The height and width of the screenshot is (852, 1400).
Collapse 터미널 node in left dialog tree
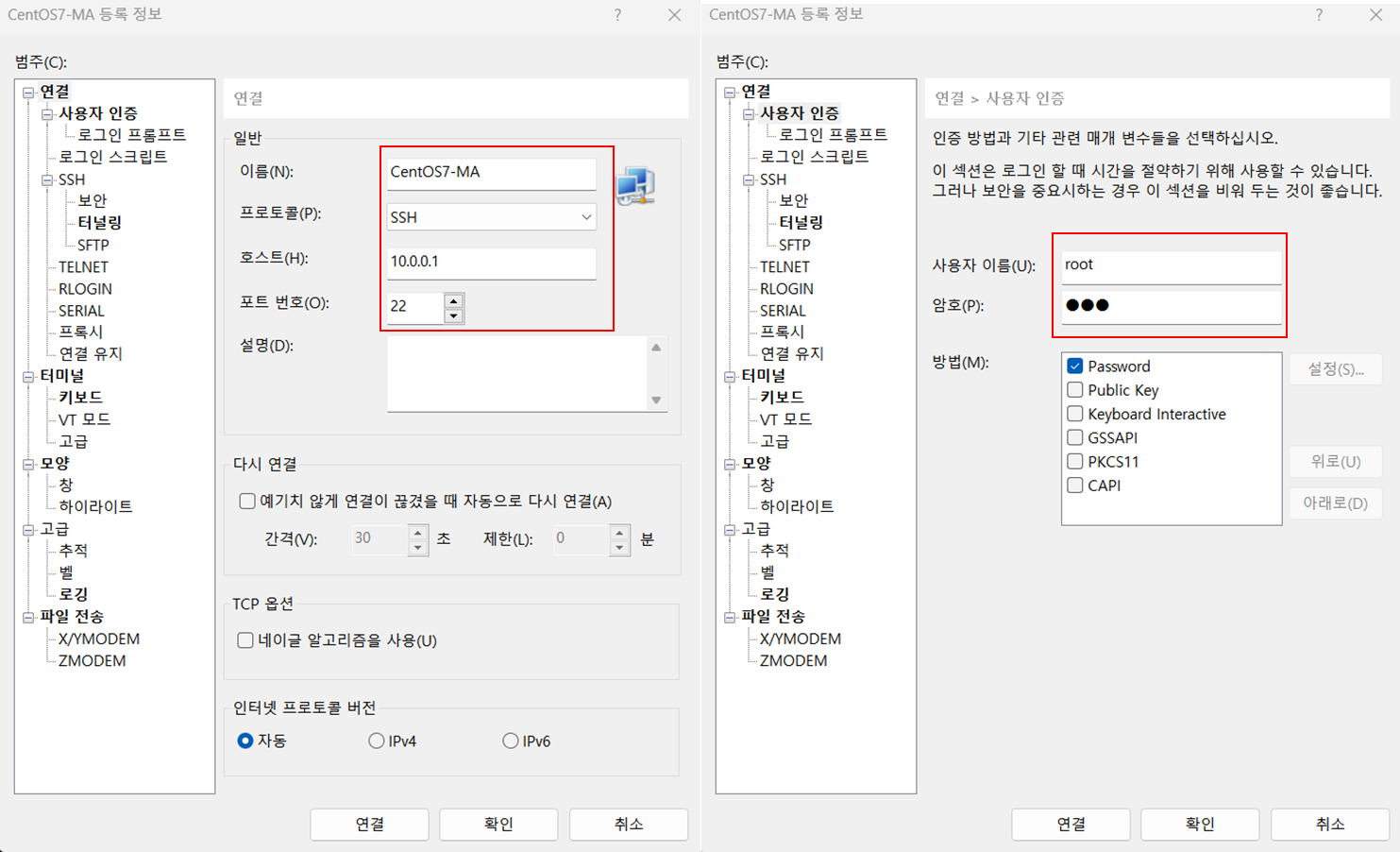coord(28,376)
